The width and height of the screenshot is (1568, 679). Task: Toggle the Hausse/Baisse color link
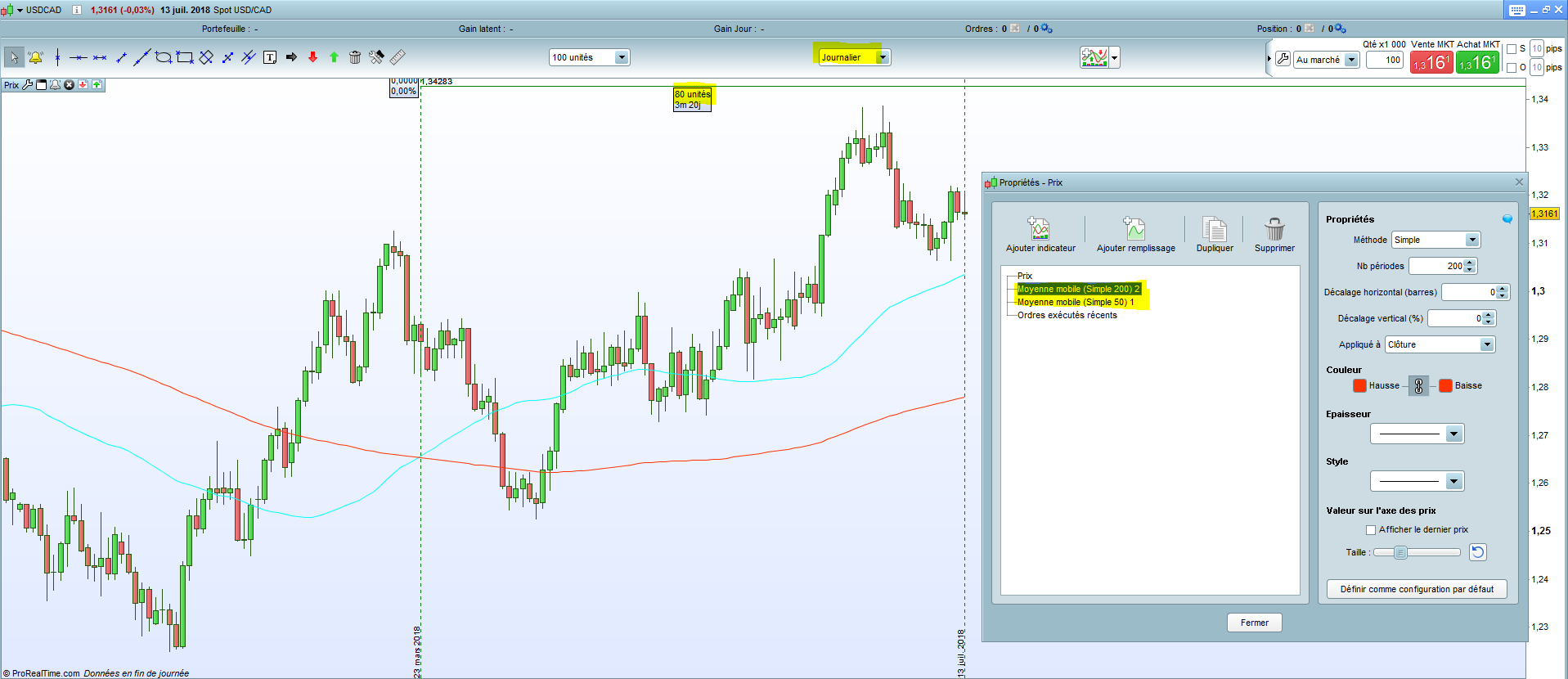[x=1419, y=386]
